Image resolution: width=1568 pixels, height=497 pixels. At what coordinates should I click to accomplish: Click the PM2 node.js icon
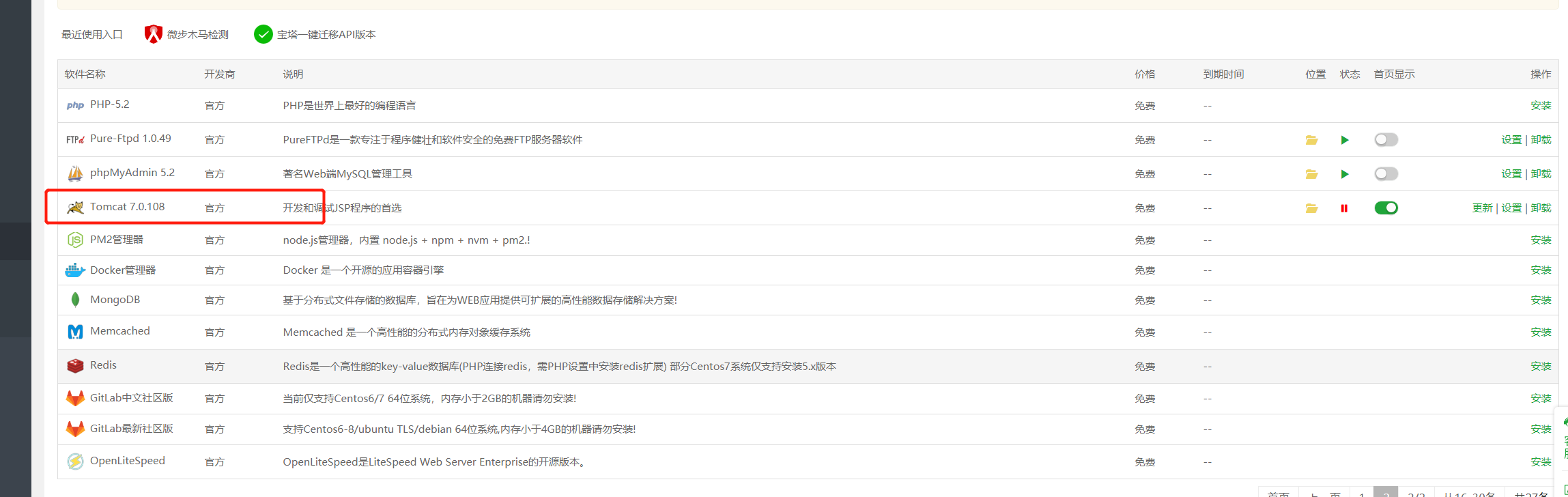coord(75,240)
